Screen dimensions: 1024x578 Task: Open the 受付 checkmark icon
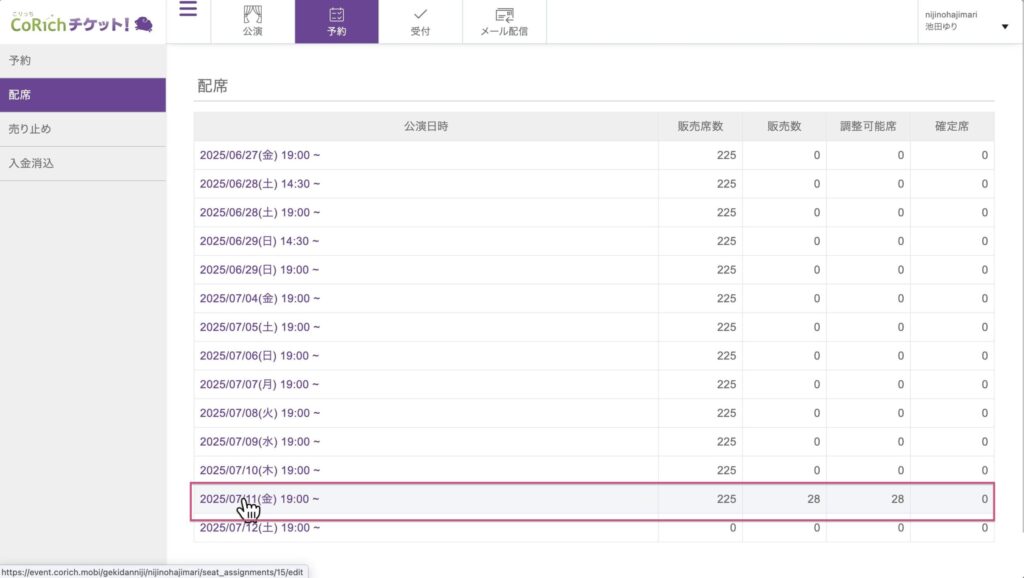pos(420,15)
